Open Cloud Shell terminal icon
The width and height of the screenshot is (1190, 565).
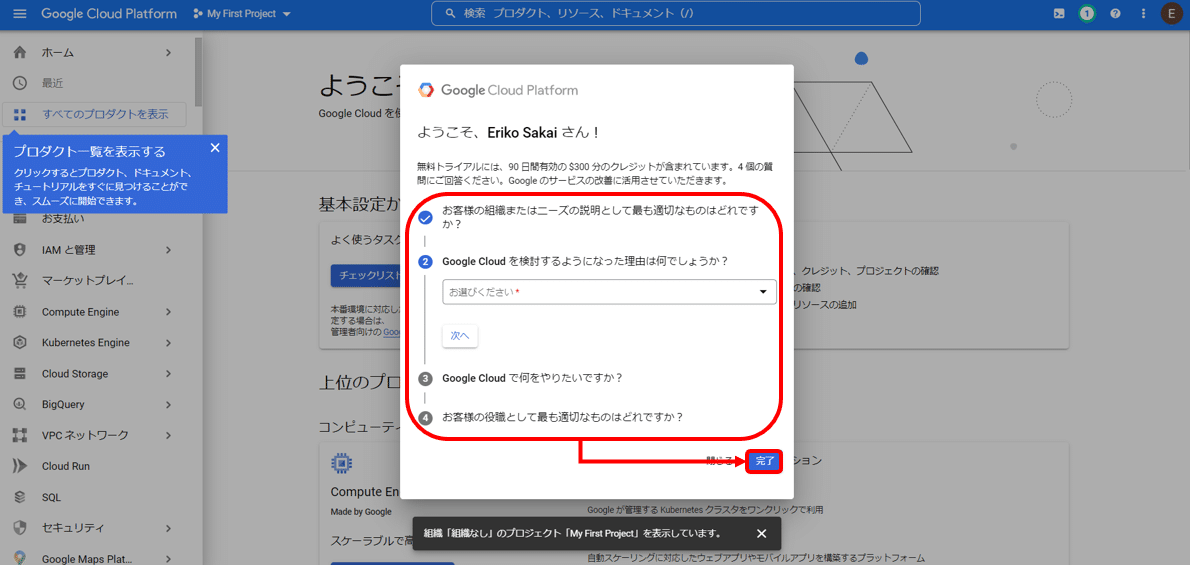coord(1059,14)
